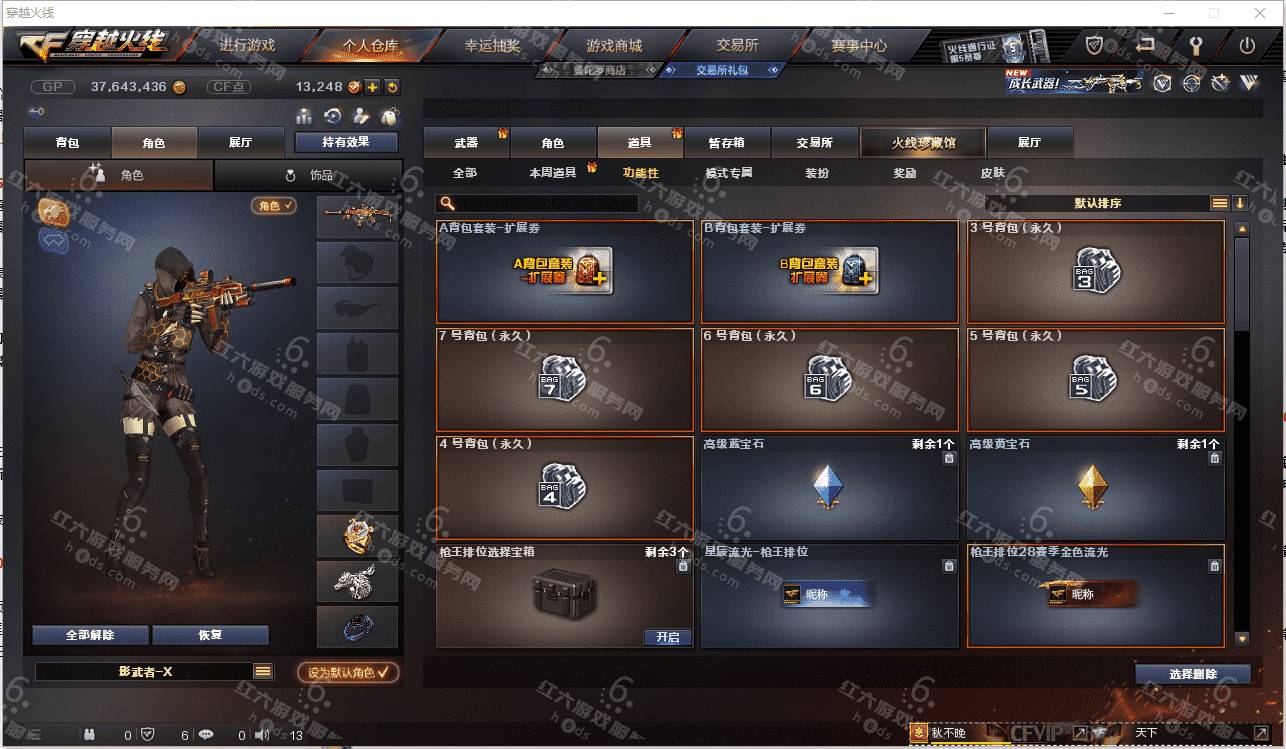Expand the 交易所礼包 sub-menu
Viewport: 1286px width, 749px height.
click(x=722, y=70)
